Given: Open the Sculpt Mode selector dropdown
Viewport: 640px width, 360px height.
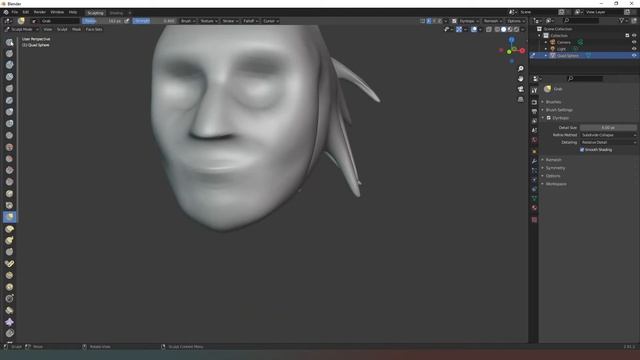Looking at the screenshot, I should point(22,29).
